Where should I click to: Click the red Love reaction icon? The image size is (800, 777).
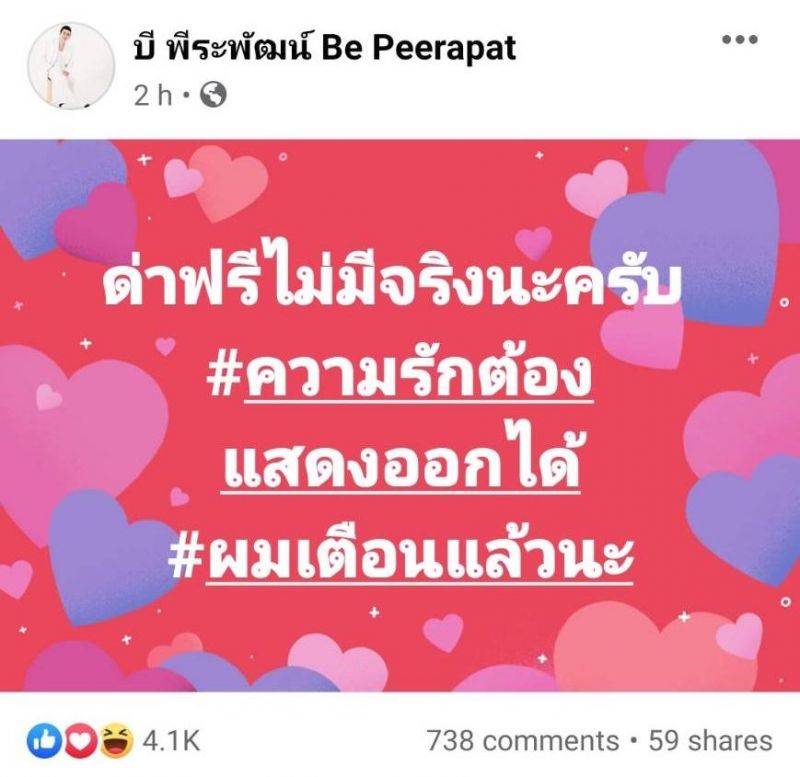pos(80,741)
